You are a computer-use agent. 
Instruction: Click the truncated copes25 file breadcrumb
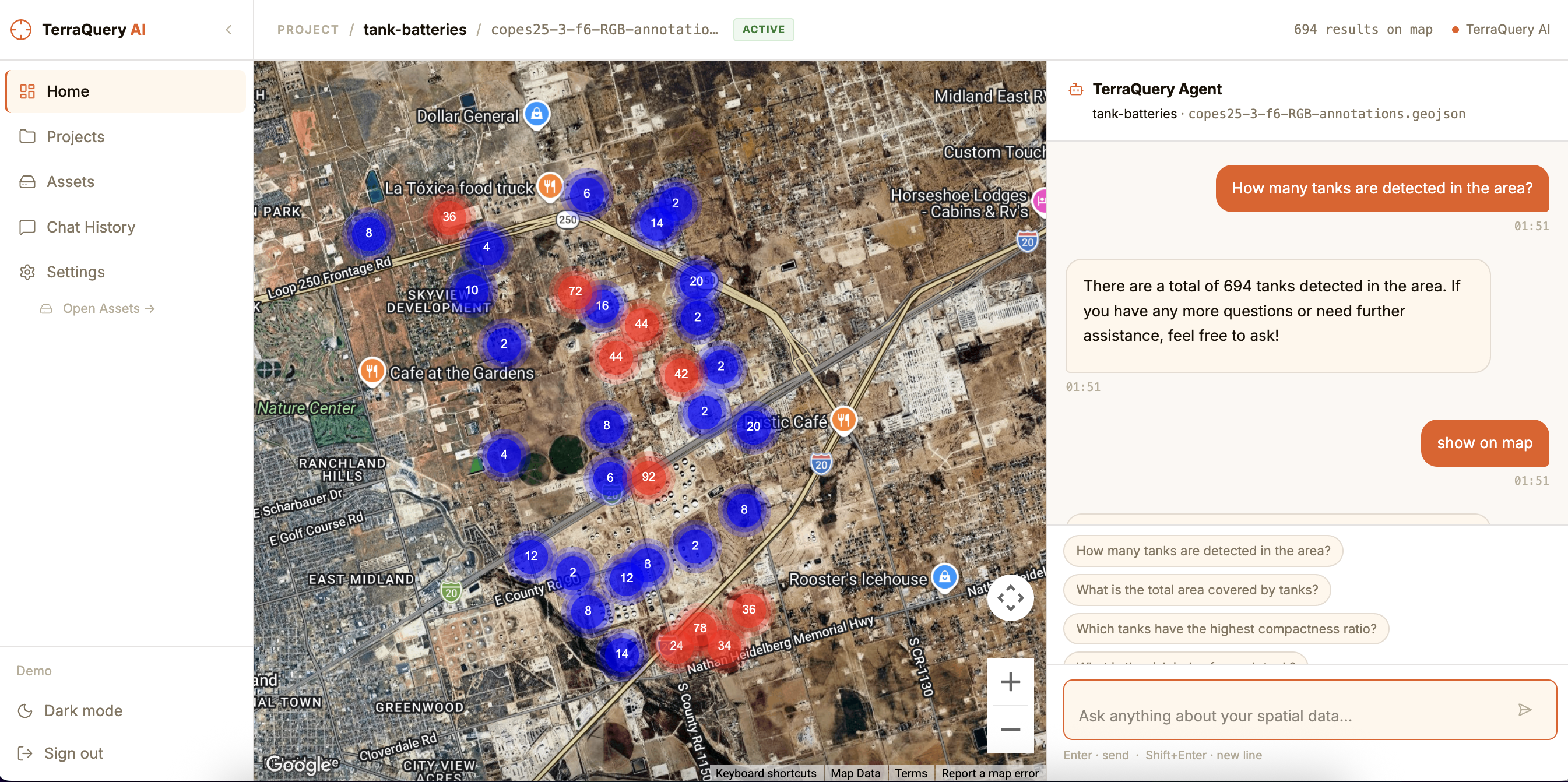point(604,29)
